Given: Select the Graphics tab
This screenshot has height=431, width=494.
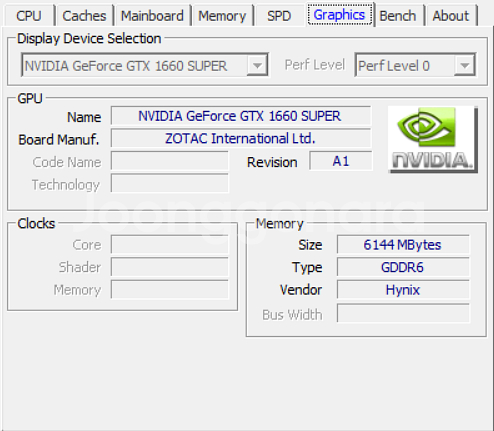Looking at the screenshot, I should [x=339, y=15].
